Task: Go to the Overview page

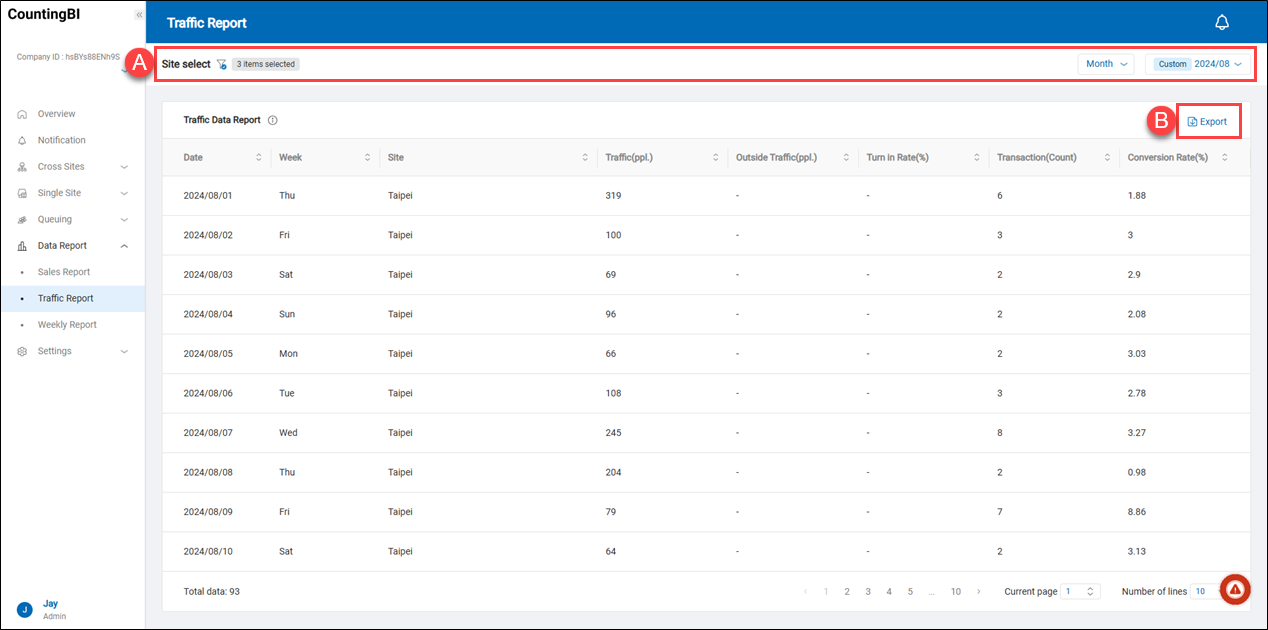Action: (56, 114)
